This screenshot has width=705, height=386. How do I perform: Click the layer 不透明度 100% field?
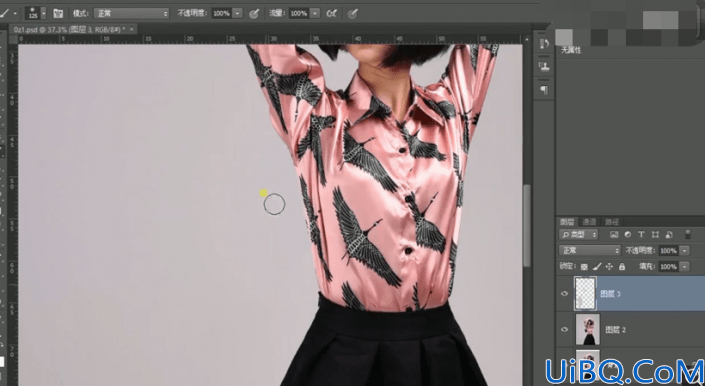[x=669, y=250]
